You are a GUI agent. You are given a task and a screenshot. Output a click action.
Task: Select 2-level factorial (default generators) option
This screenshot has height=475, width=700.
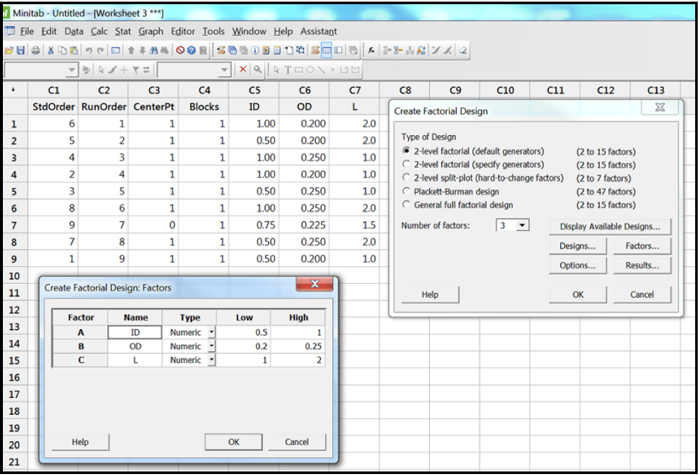pyautogui.click(x=406, y=151)
